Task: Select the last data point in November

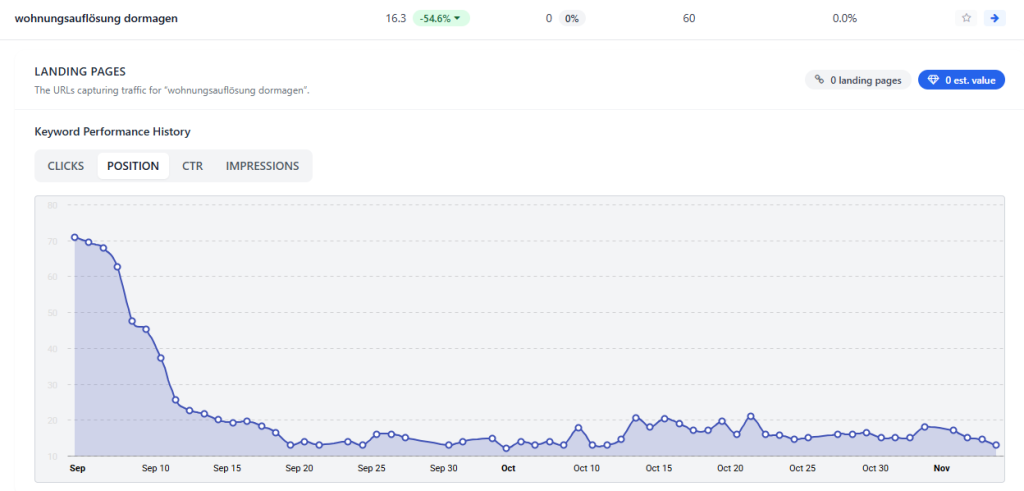Action: pos(996,446)
